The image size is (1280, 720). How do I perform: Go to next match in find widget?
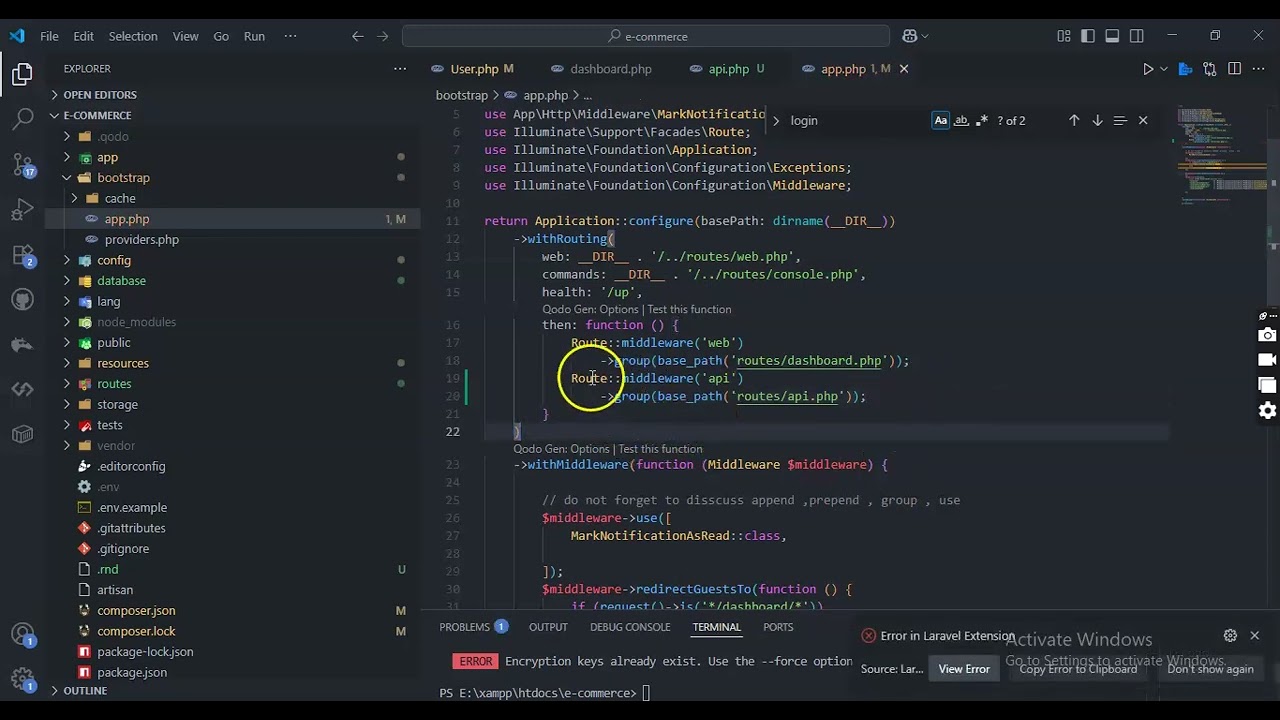pyautogui.click(x=1097, y=120)
